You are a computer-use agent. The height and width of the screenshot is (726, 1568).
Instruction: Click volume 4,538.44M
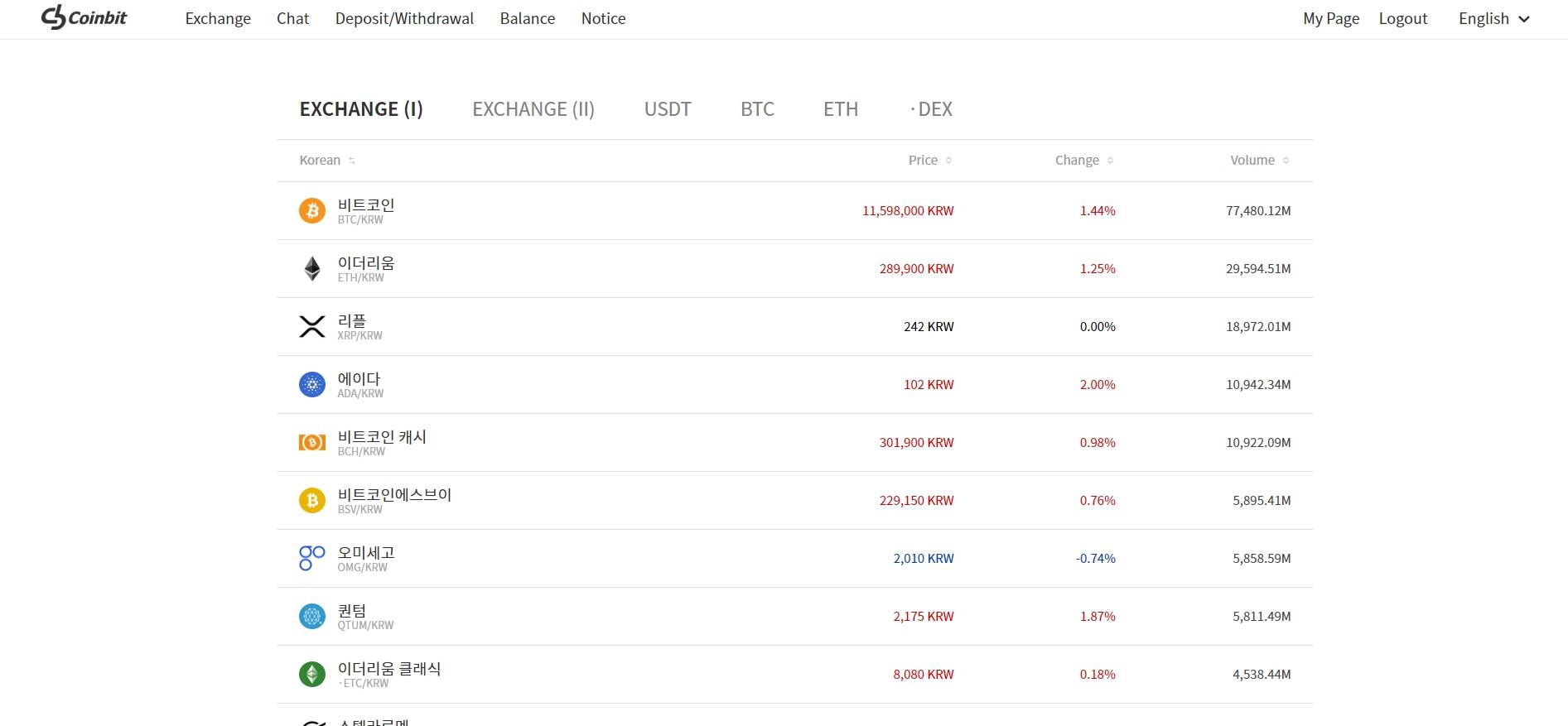click(1262, 675)
